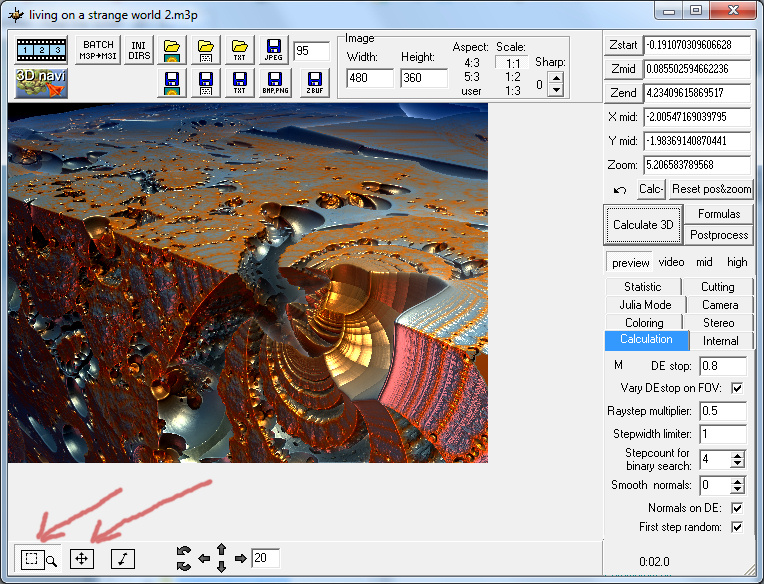
Task: Increase the Sharp value
Action: pyautogui.click(x=556, y=78)
